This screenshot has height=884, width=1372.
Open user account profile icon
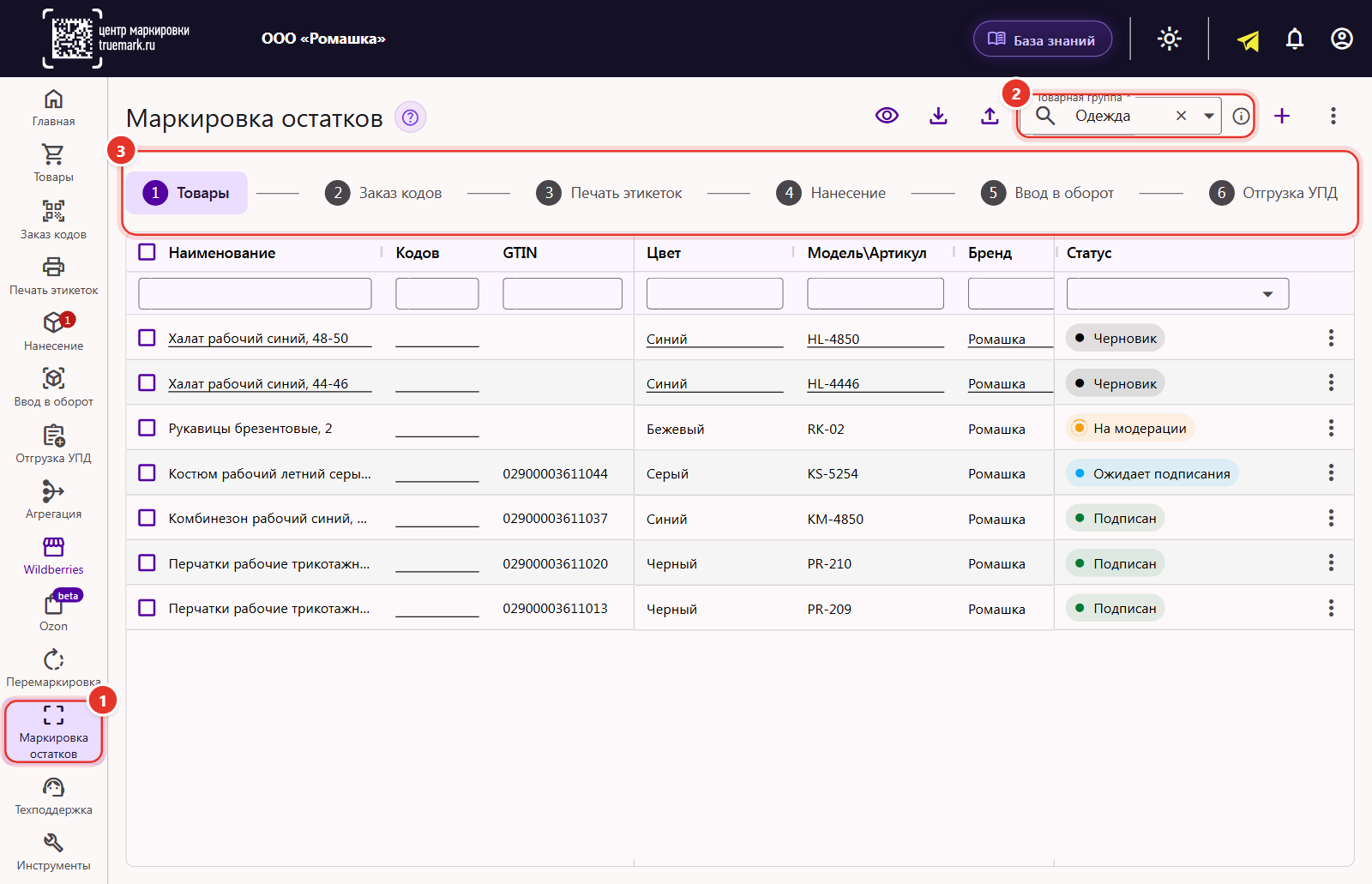[x=1342, y=39]
